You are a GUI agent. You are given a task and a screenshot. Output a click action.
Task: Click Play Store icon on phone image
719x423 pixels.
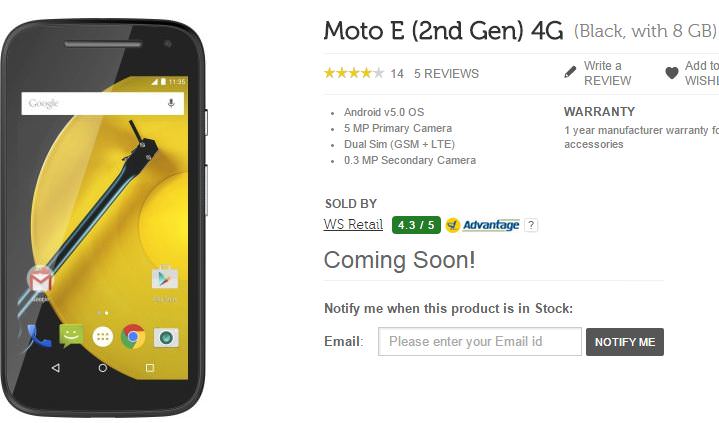165,278
